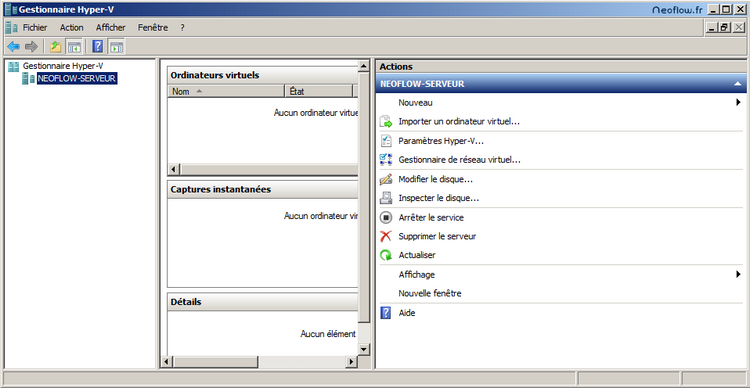Open the Action menu
750x388 pixels.
(x=72, y=28)
